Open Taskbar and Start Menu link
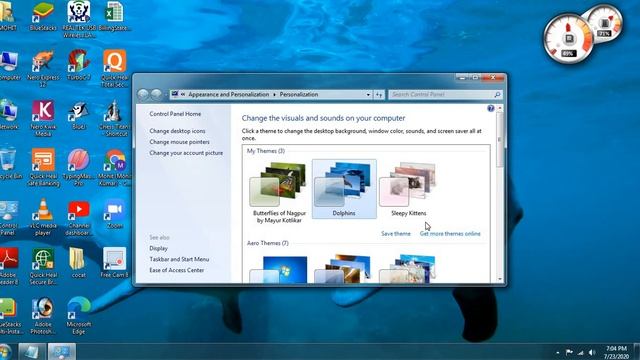640x360 pixels. (x=179, y=259)
